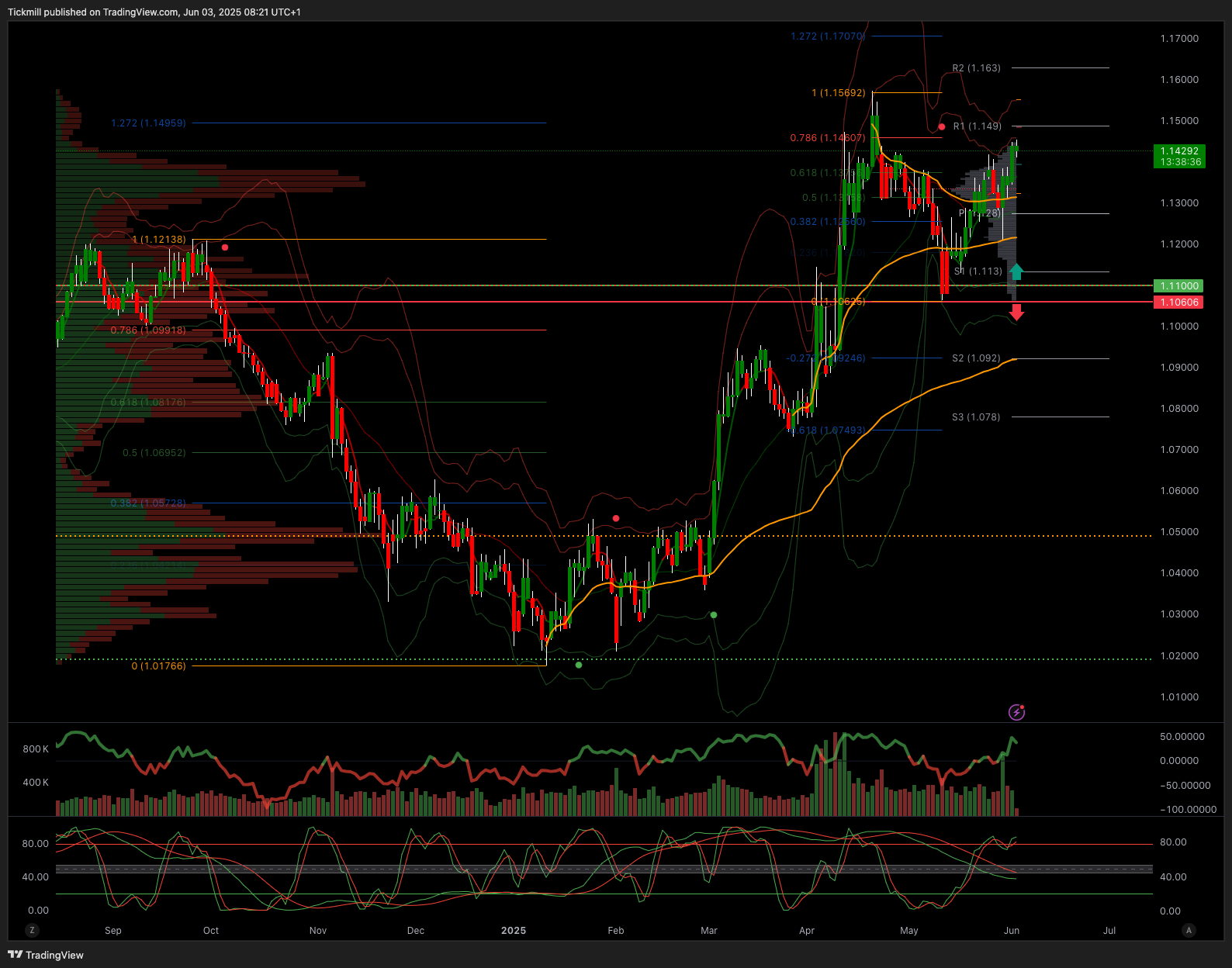Select the 0.5 (1.06952) Fibonacci label

154,452
